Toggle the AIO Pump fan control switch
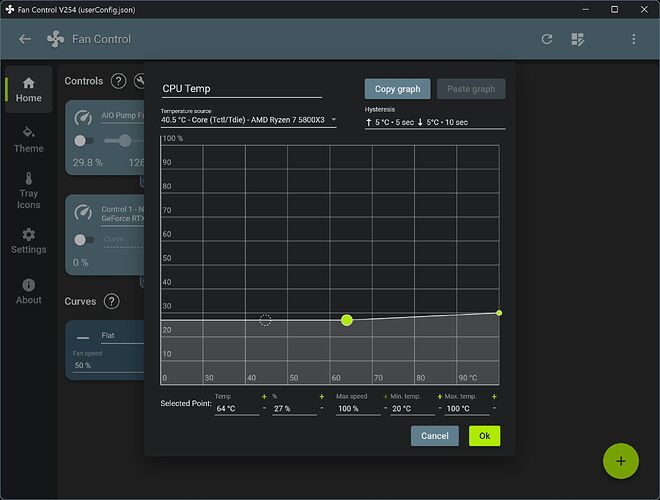Image resolution: width=660 pixels, height=500 pixels. 85,141
